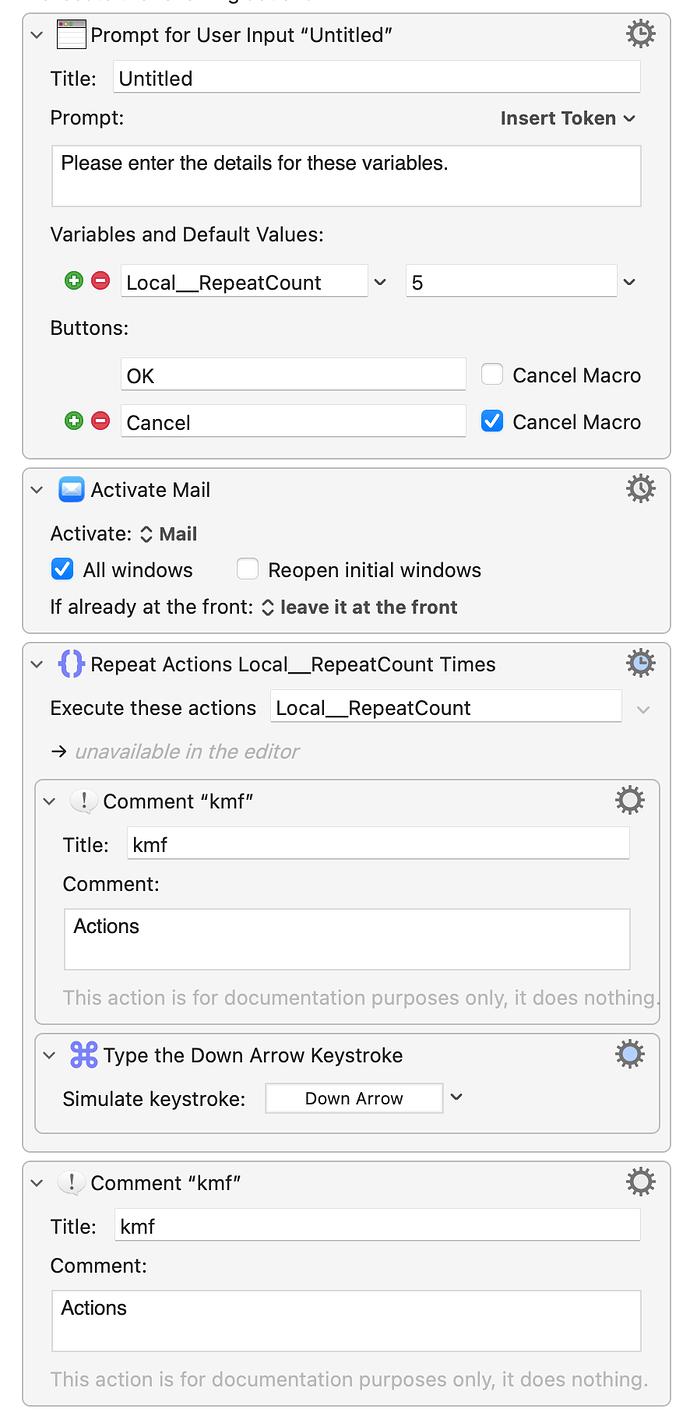Screen dimensions: 690x1415
Task: Open gear menu for Activate Mail action
Action: point(640,489)
